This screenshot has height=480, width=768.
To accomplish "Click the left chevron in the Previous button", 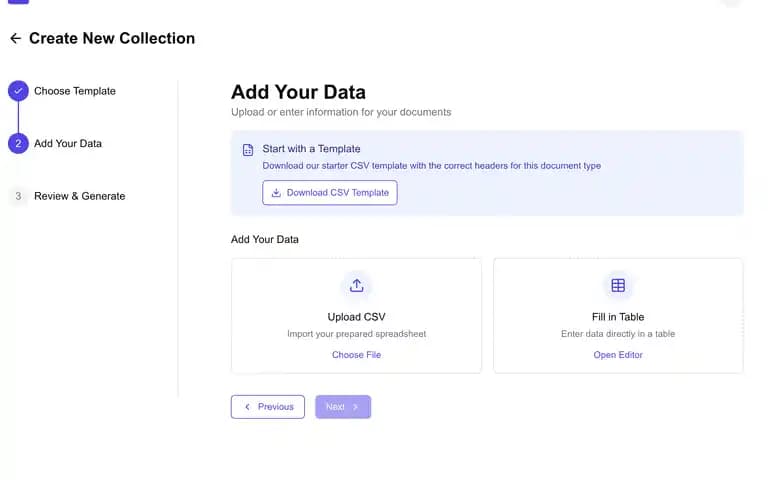I will tap(247, 407).
